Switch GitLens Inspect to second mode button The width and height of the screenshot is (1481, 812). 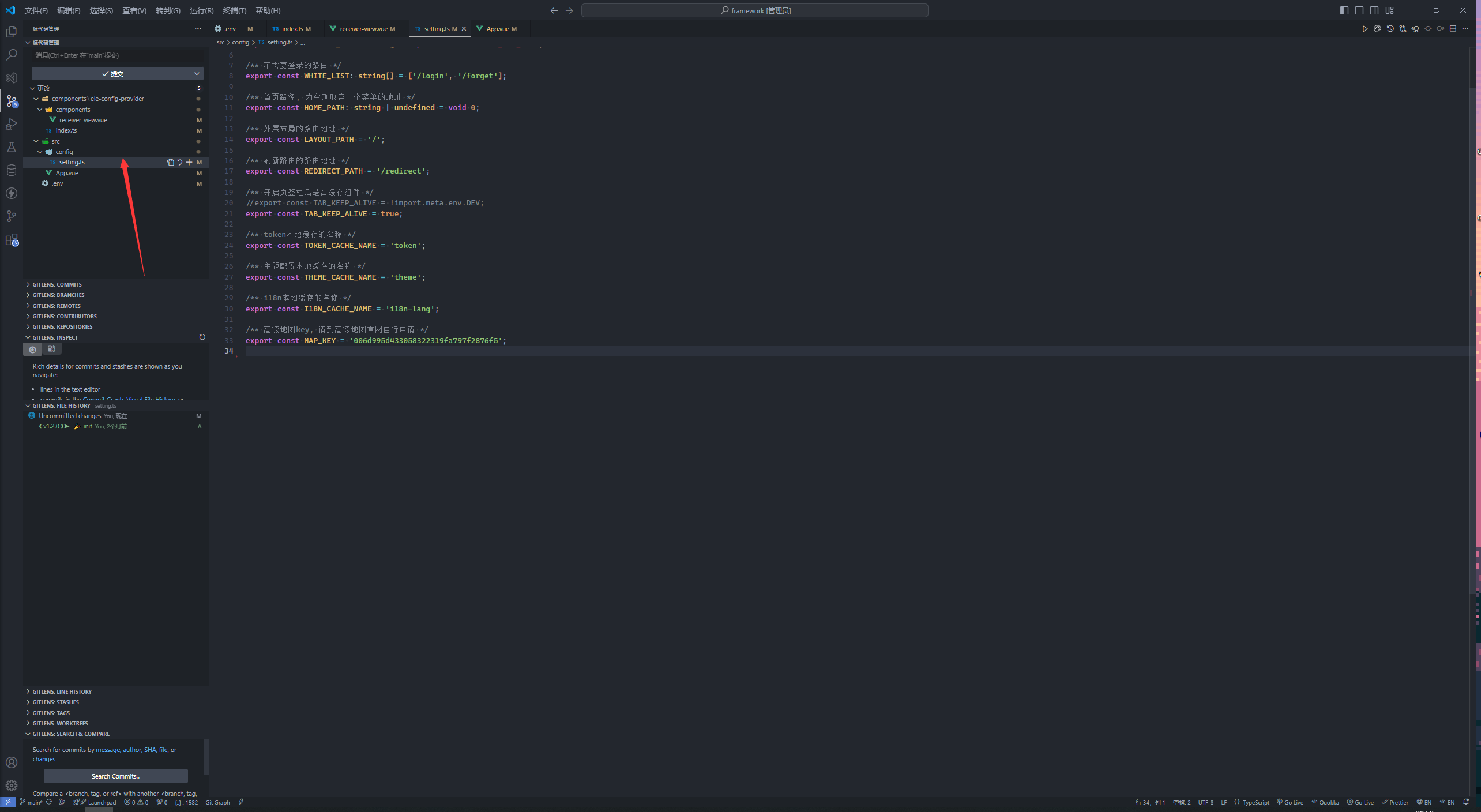52,349
